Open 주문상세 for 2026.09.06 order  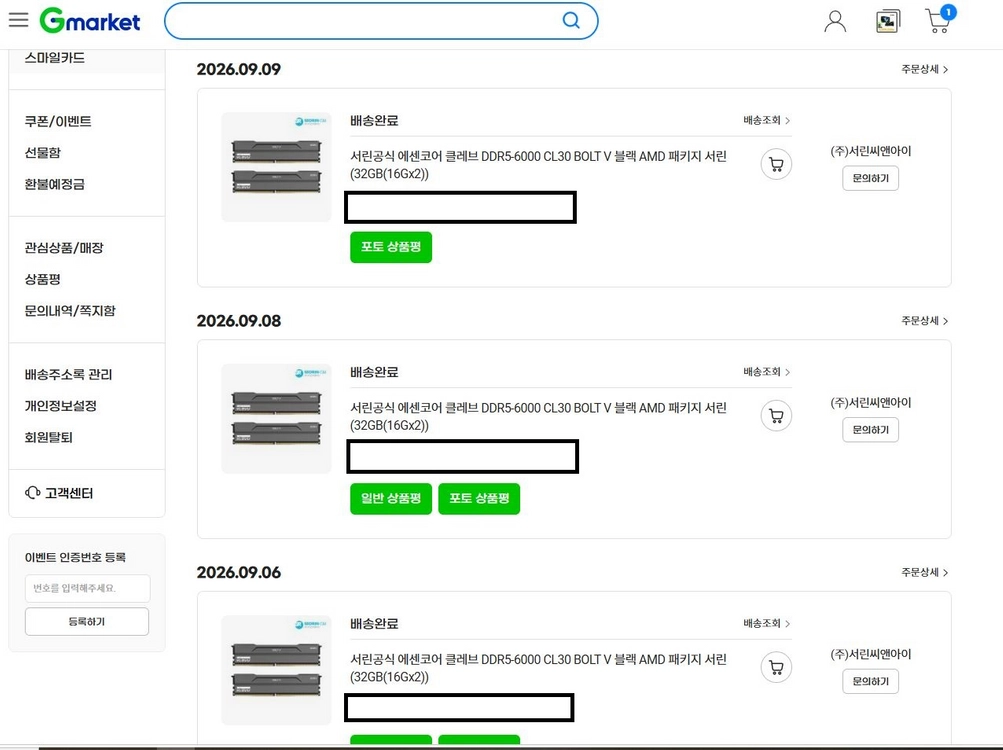[x=924, y=572]
